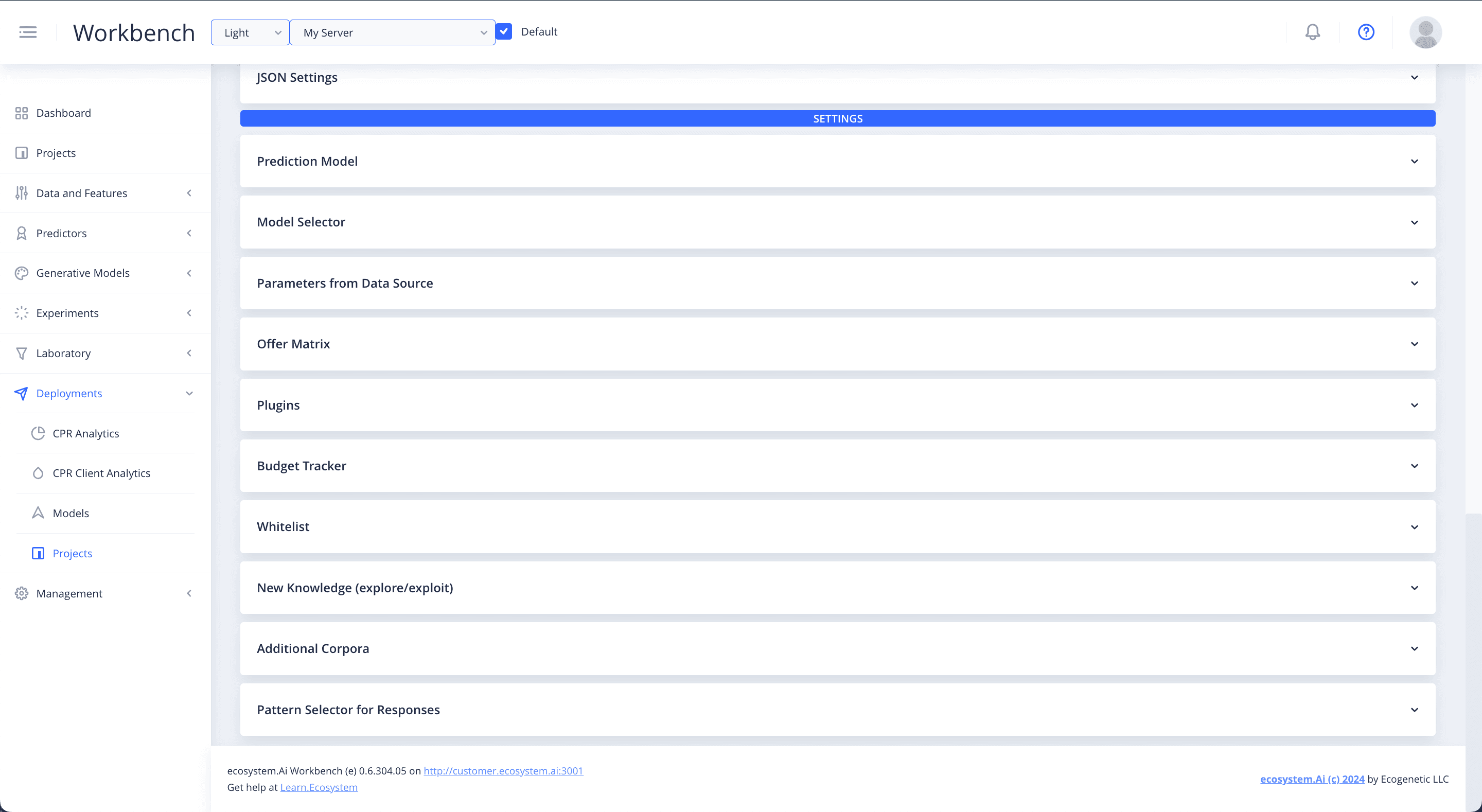1482x812 pixels.
Task: Click the Generative Models palette icon
Action: pyautogui.click(x=21, y=273)
